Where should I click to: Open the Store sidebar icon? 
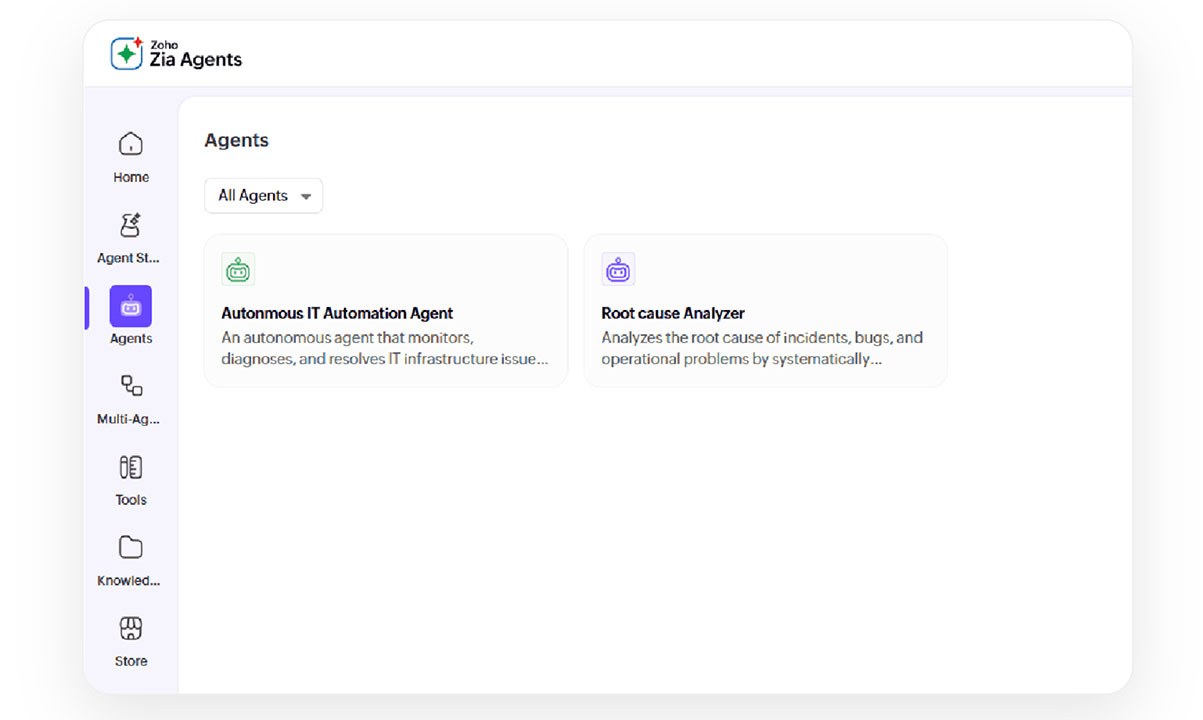(x=131, y=628)
